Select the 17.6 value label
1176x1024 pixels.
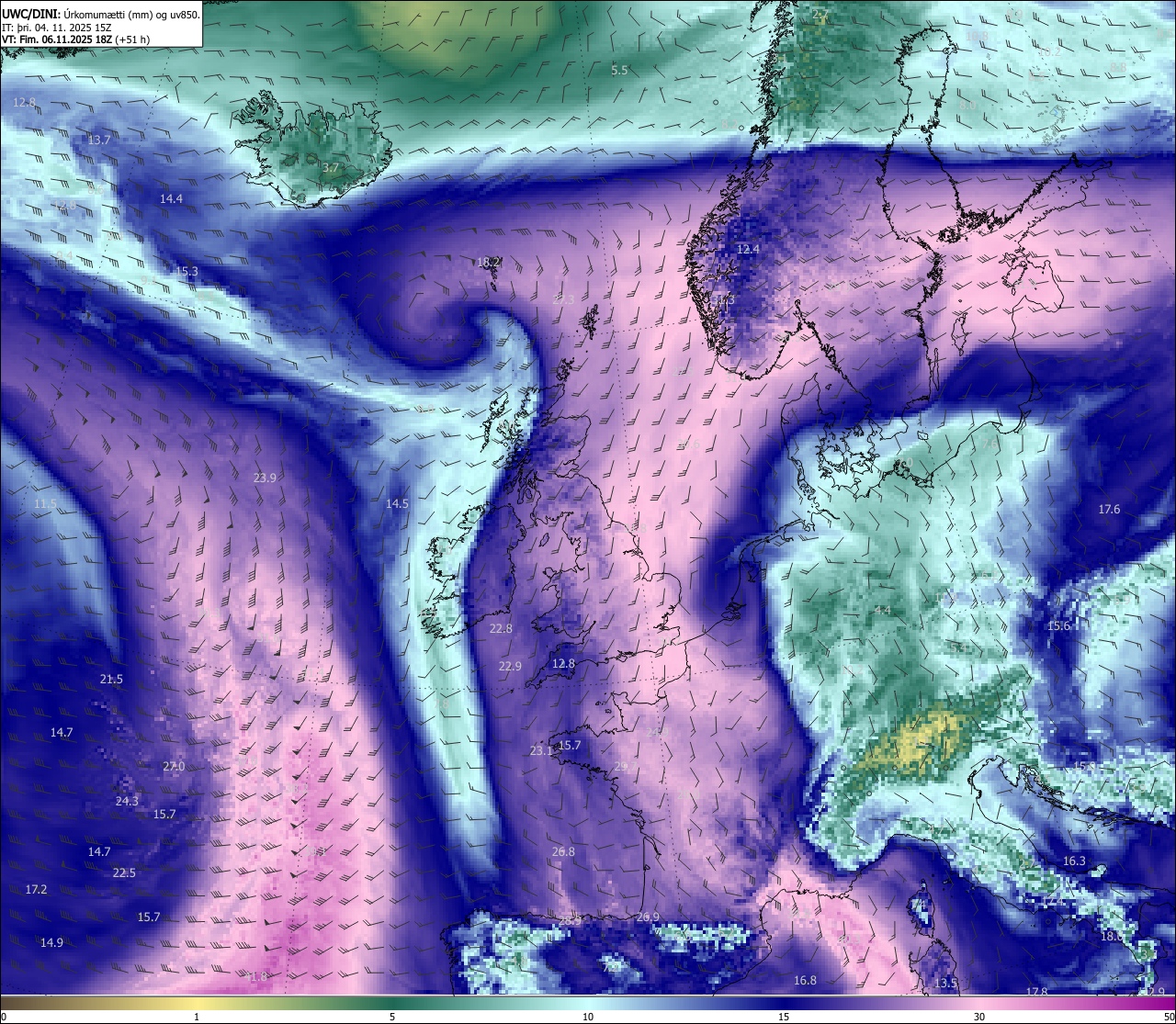[x=1109, y=509]
